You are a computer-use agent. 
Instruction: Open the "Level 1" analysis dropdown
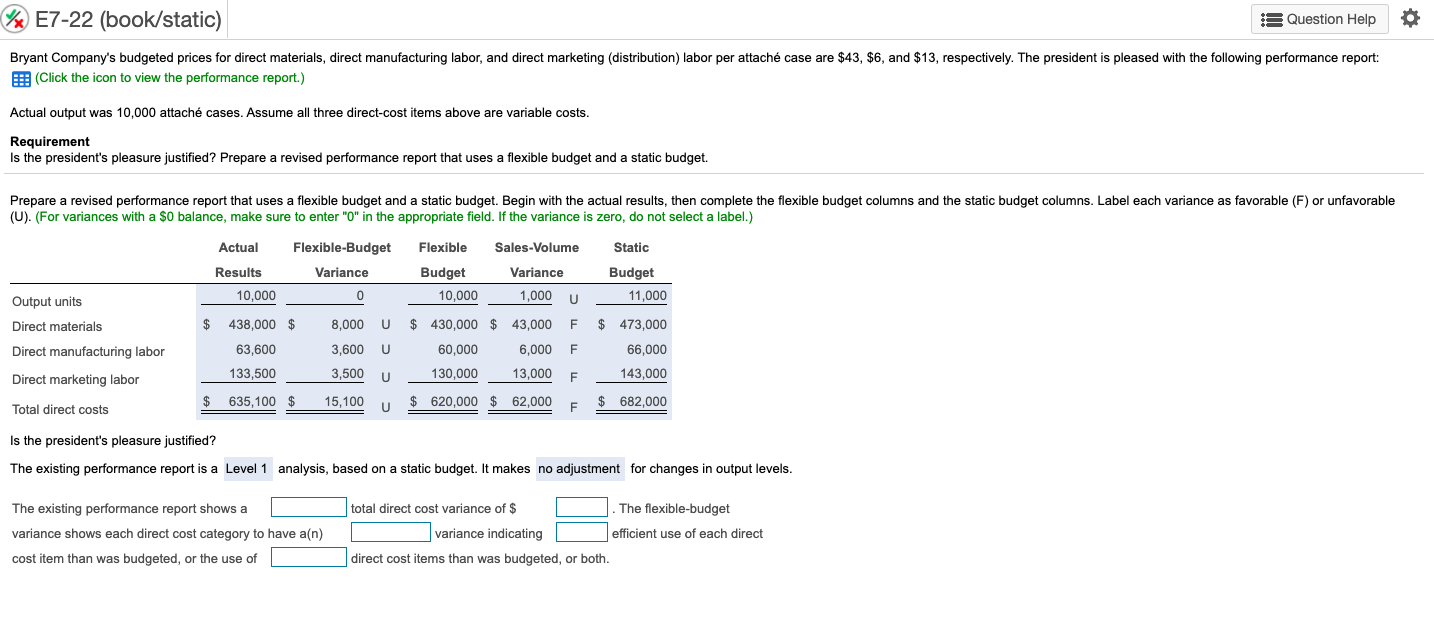(x=247, y=468)
